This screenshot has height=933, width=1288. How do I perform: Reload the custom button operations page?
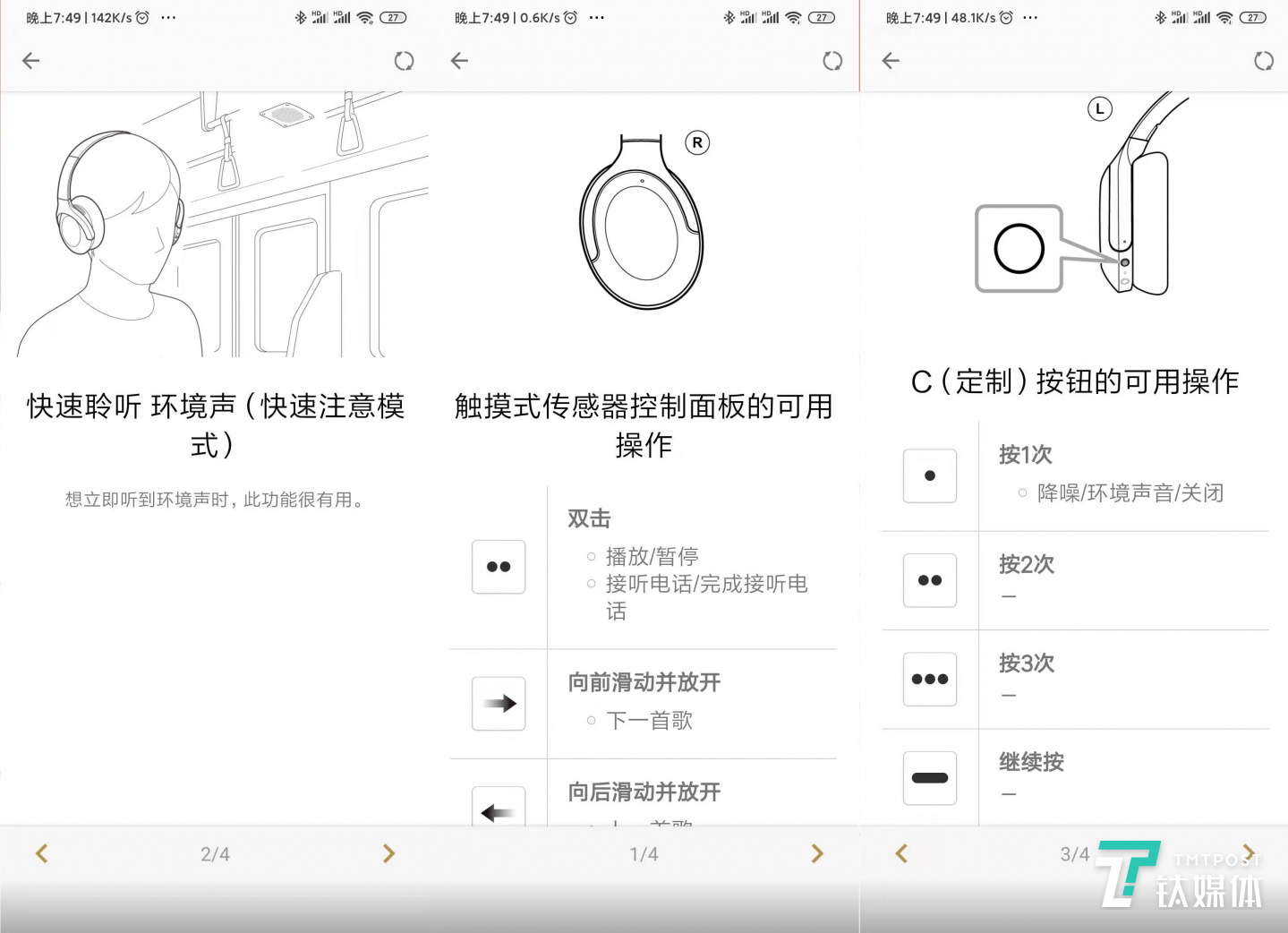1264,61
